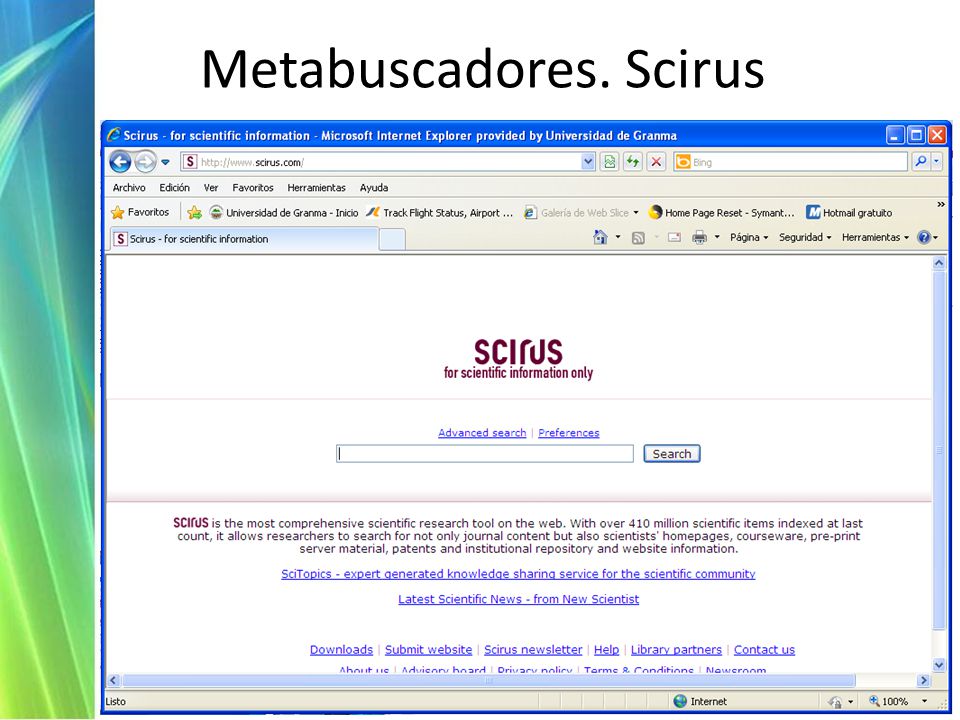960x720 pixels.
Task: Click horizontal scrollbar left arrow
Action: point(113,680)
